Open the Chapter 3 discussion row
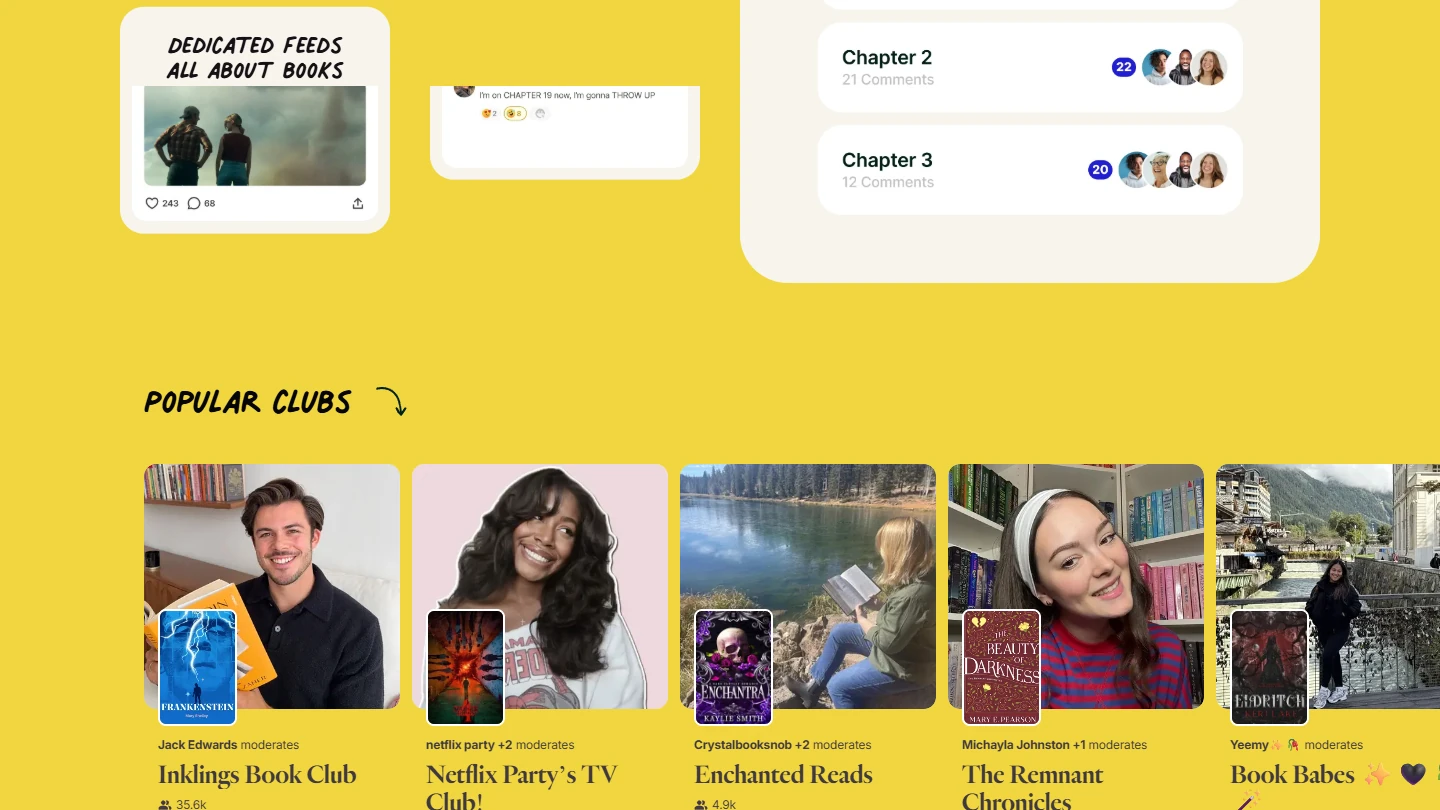Viewport: 1440px width, 810px height. (x=1030, y=170)
